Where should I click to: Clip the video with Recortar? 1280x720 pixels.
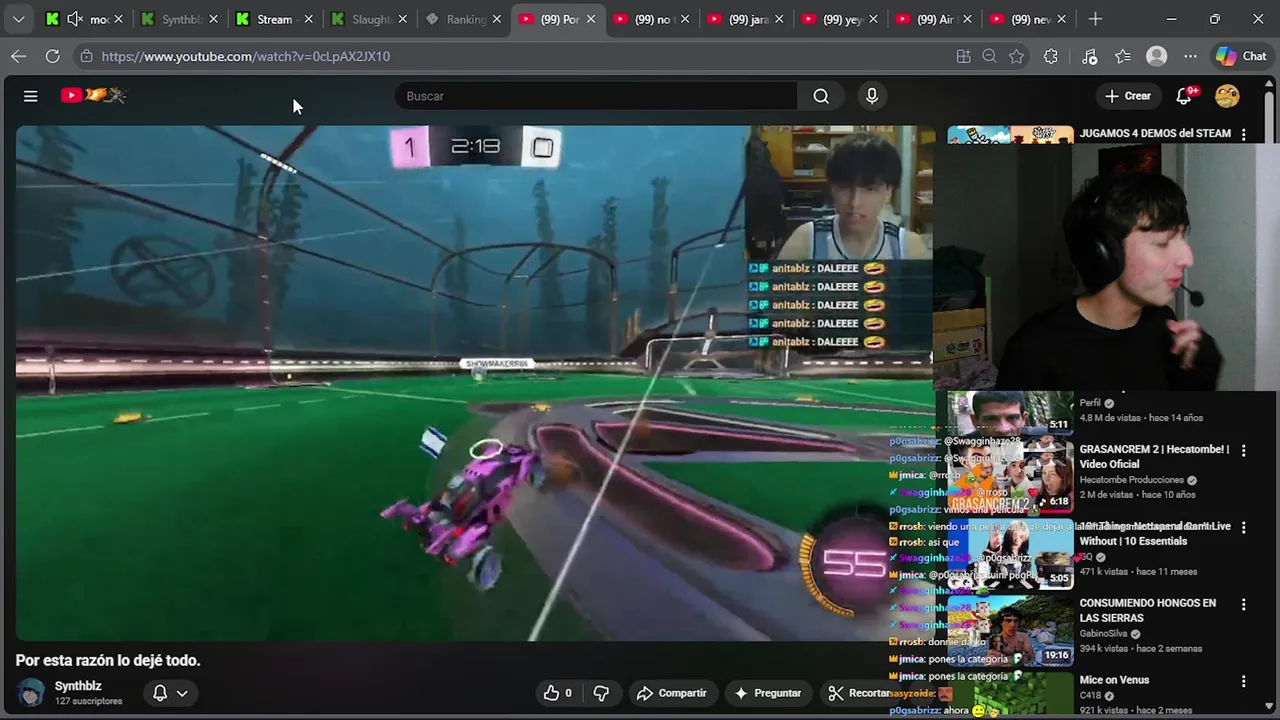click(x=859, y=693)
